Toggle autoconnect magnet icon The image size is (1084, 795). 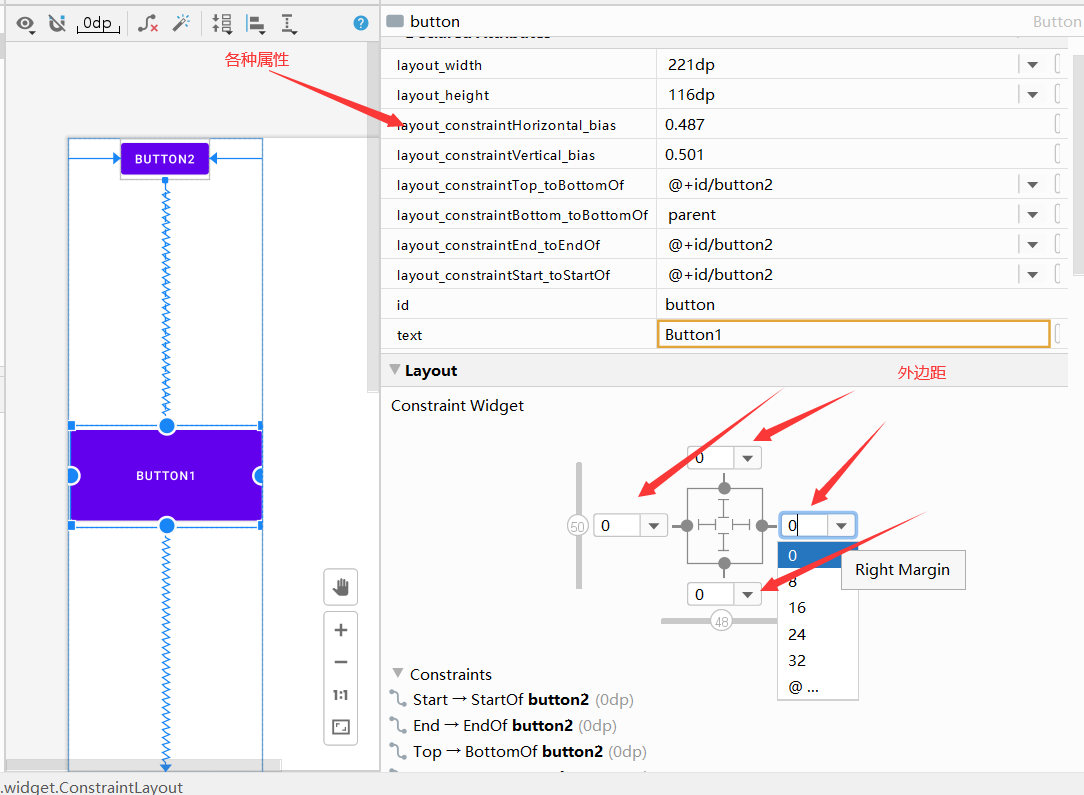(x=57, y=24)
